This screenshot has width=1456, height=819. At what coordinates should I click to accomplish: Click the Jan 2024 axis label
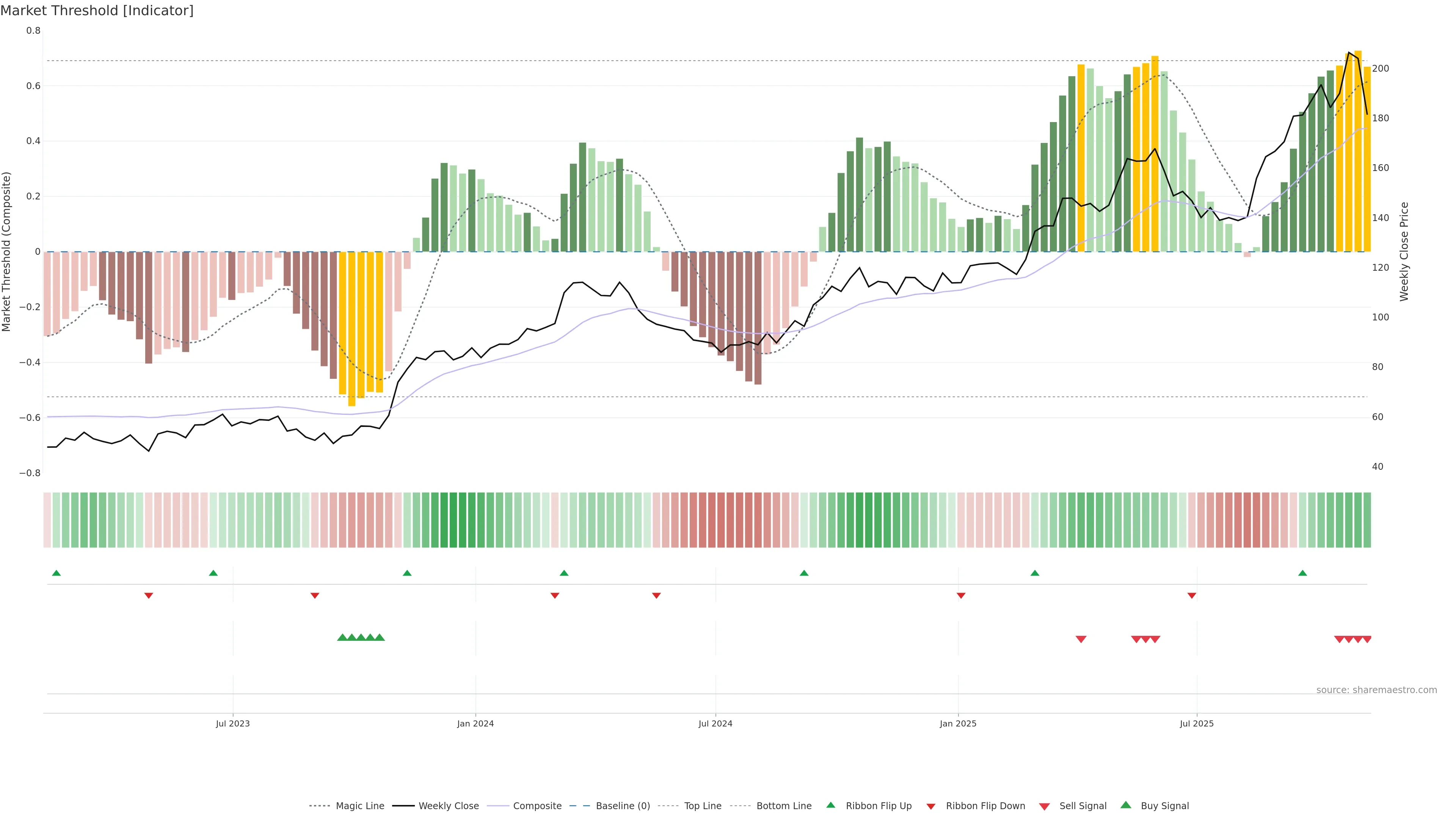(x=475, y=723)
